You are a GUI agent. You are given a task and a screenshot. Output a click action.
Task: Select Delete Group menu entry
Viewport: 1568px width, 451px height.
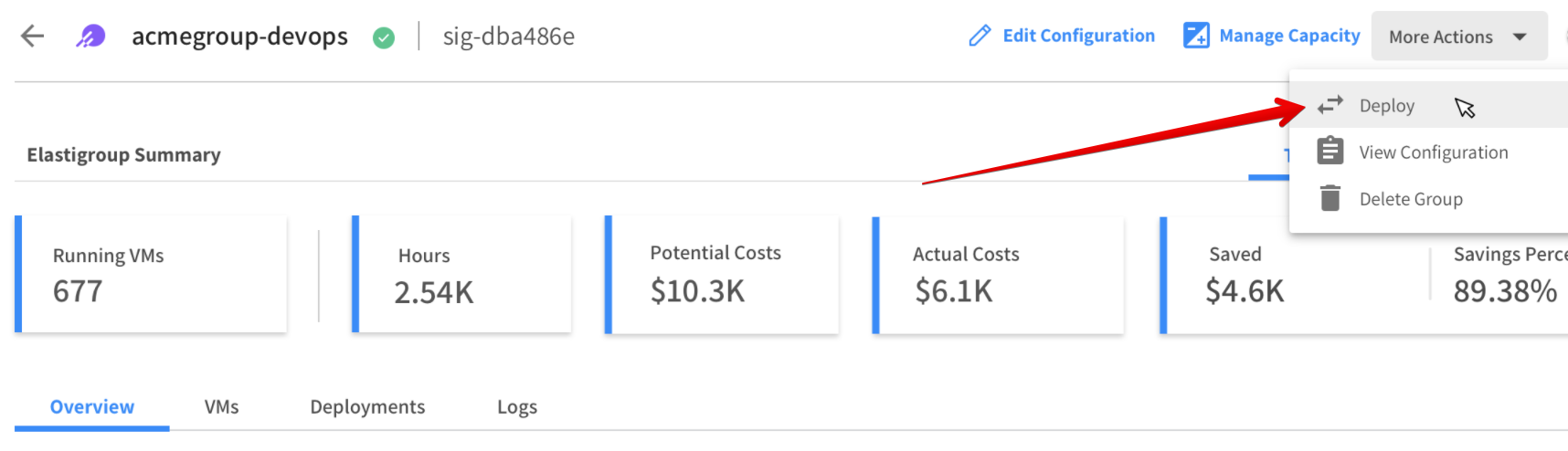pos(1411,199)
